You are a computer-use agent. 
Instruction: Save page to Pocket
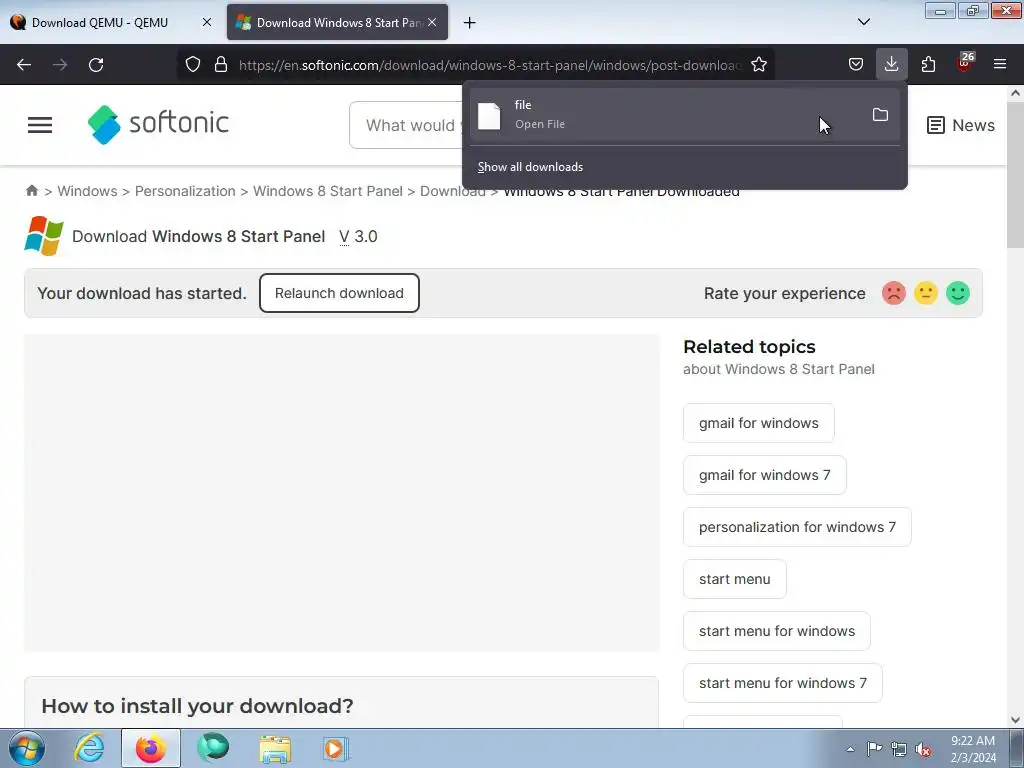tap(856, 65)
